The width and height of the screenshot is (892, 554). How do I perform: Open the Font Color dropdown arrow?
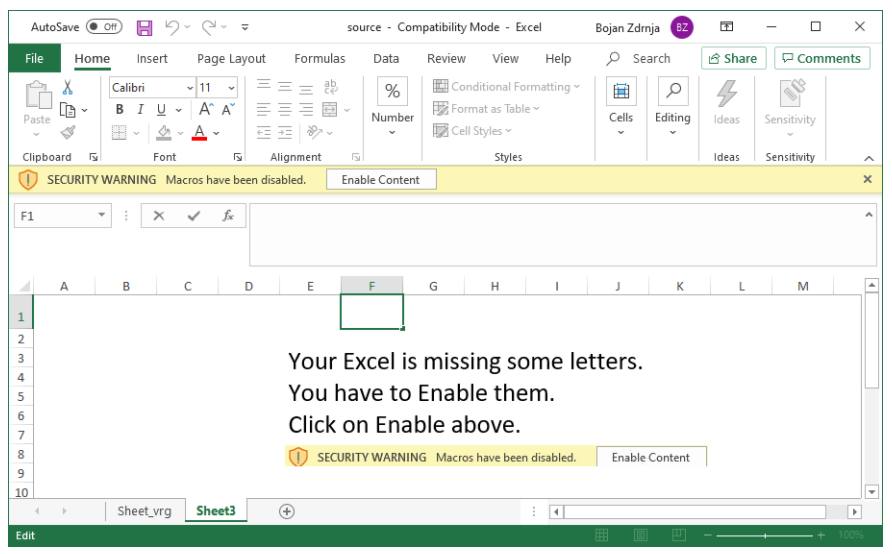pyautogui.click(x=217, y=133)
